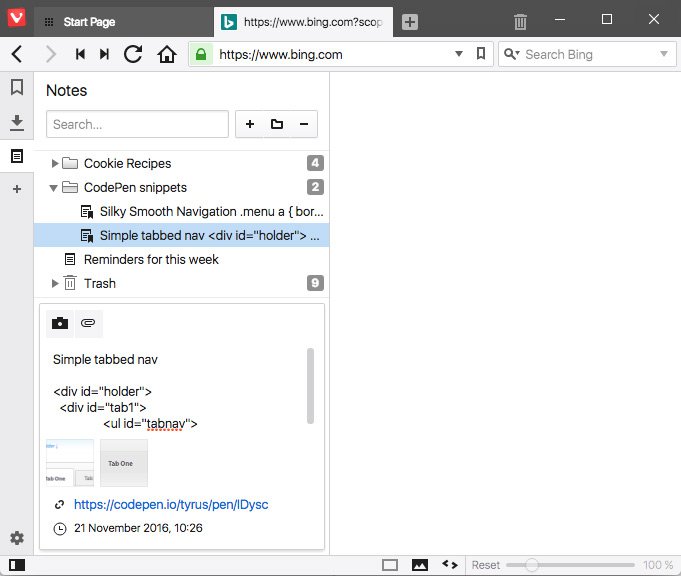Collapse the CodePen snippets folder
Viewport: 681px width, 576px height.
pos(54,187)
